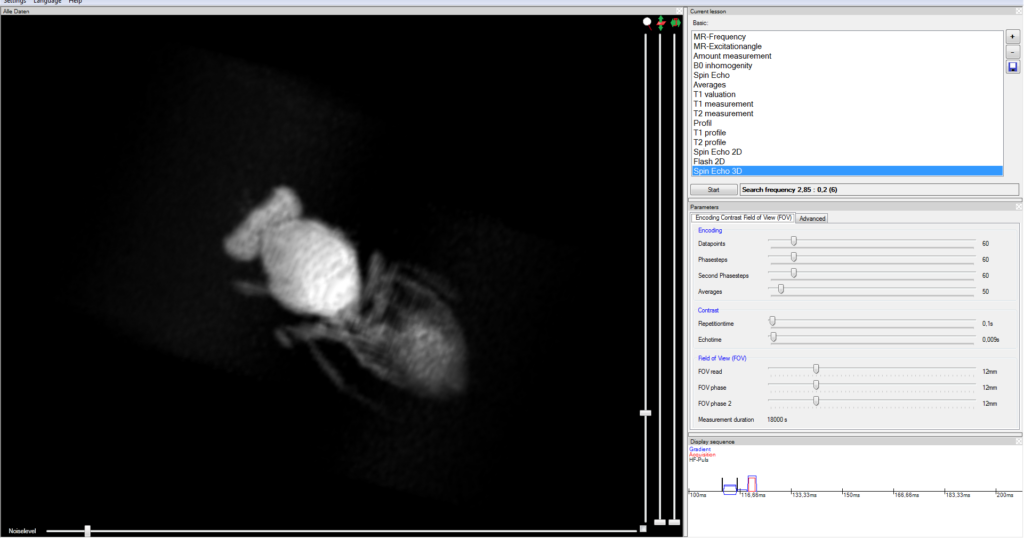Click the horizontal green arrows rotation icon
Viewport: 1024px width, 538px height.
click(x=675, y=20)
